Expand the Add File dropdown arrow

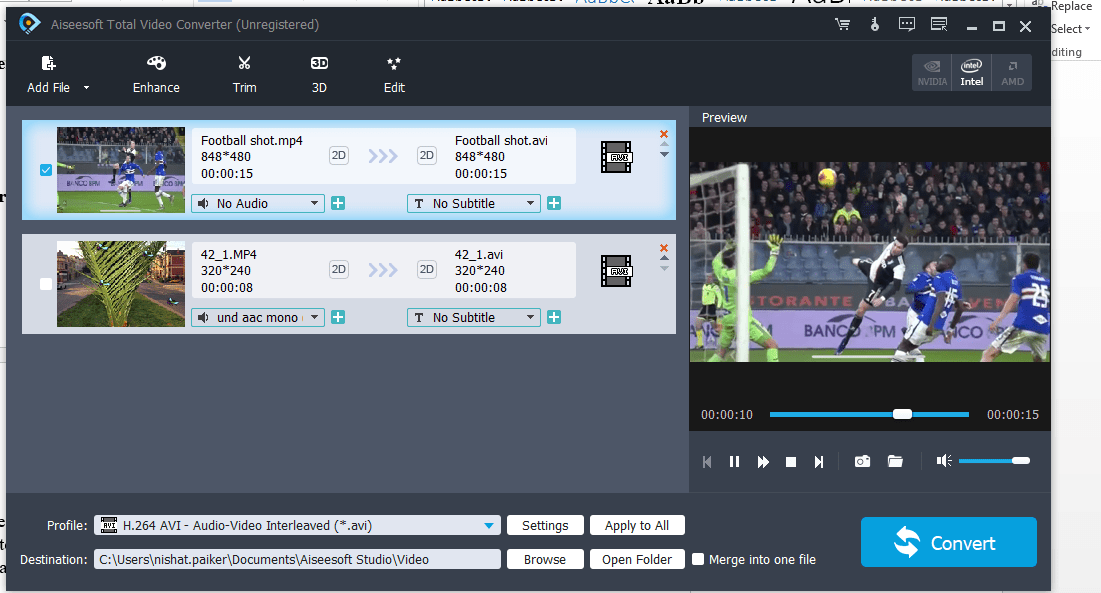point(86,88)
